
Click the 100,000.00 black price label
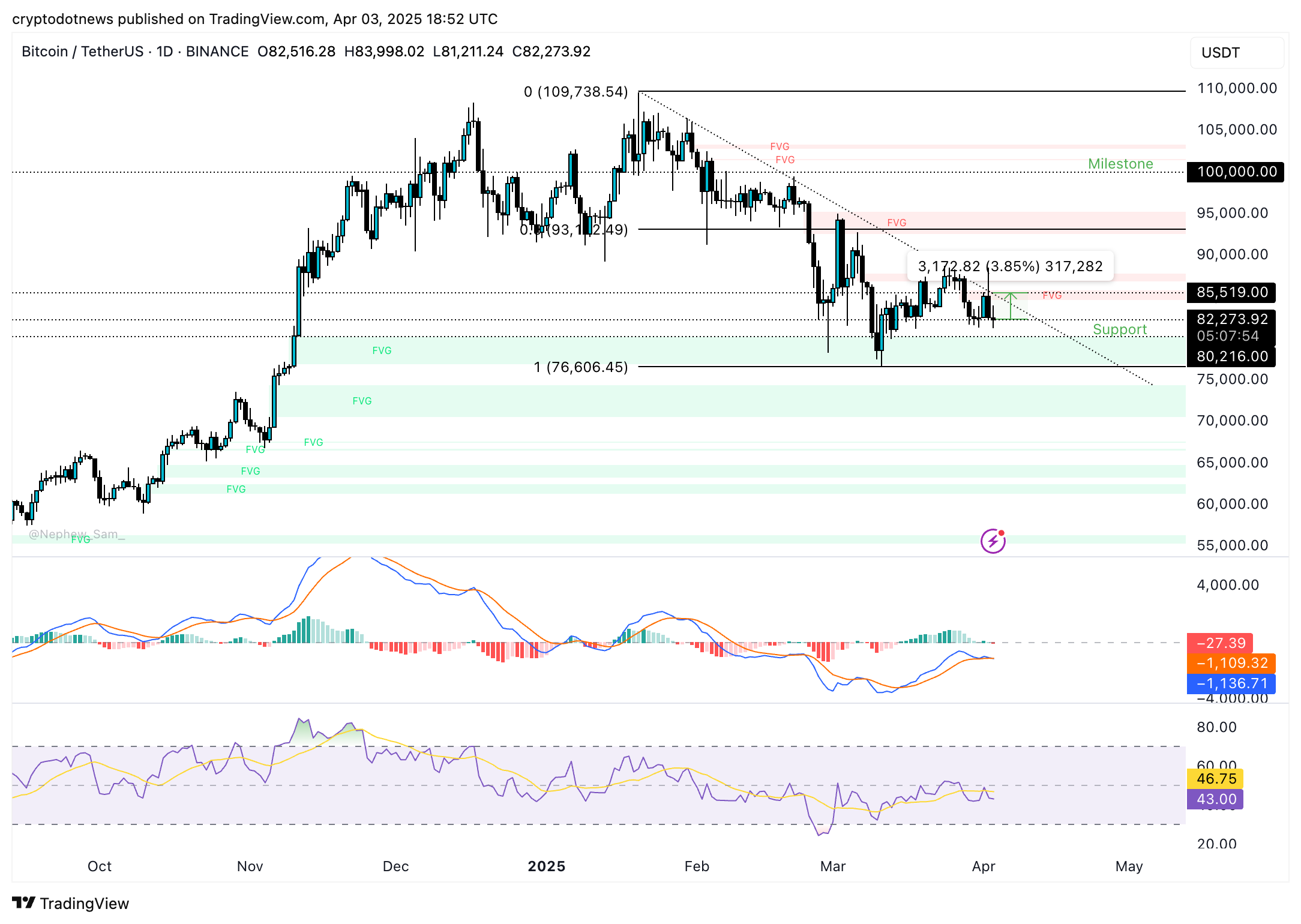point(1236,172)
